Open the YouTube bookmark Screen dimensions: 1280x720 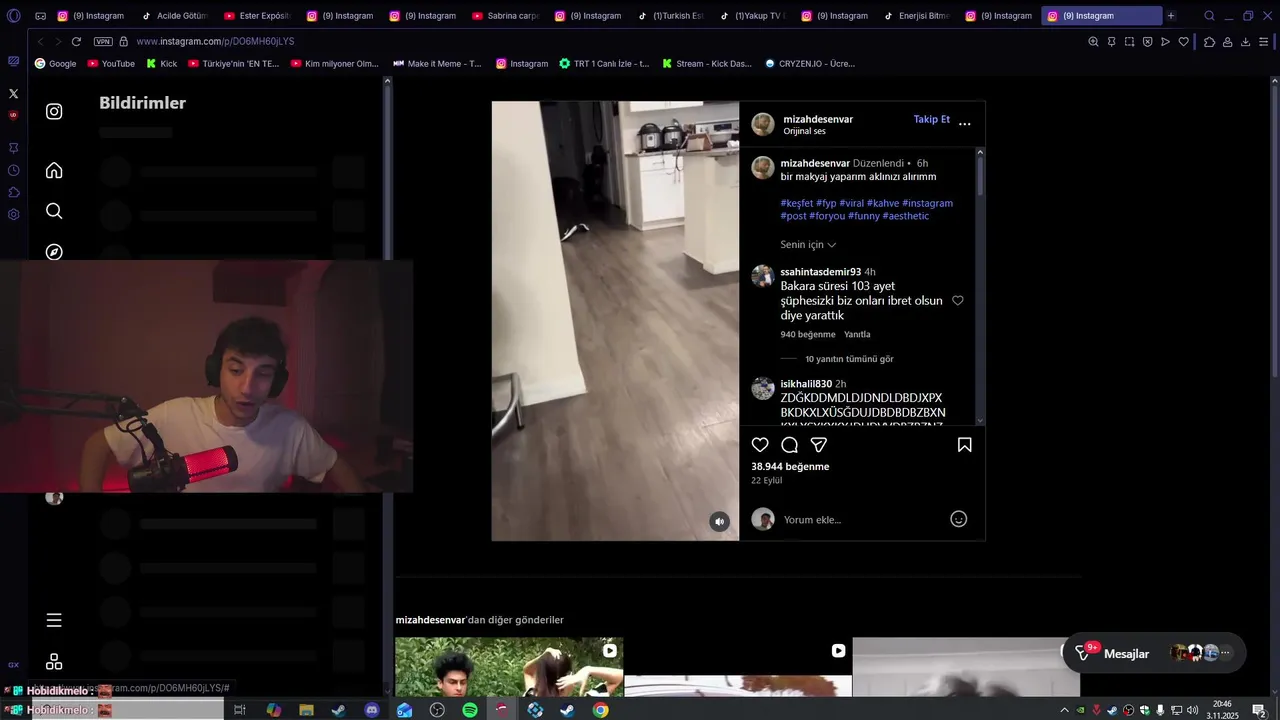pyautogui.click(x=110, y=63)
